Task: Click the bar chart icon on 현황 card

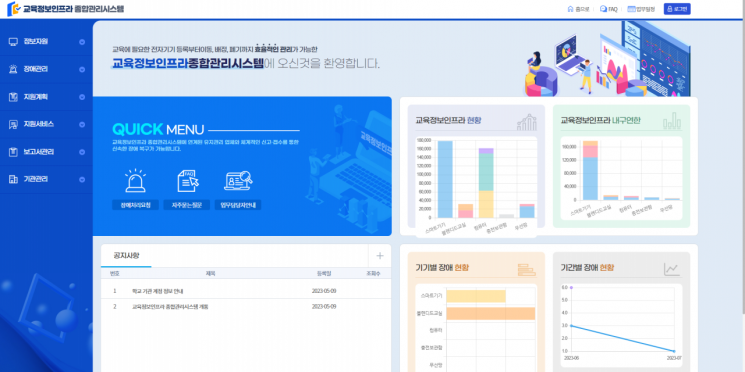Action: coord(526,122)
